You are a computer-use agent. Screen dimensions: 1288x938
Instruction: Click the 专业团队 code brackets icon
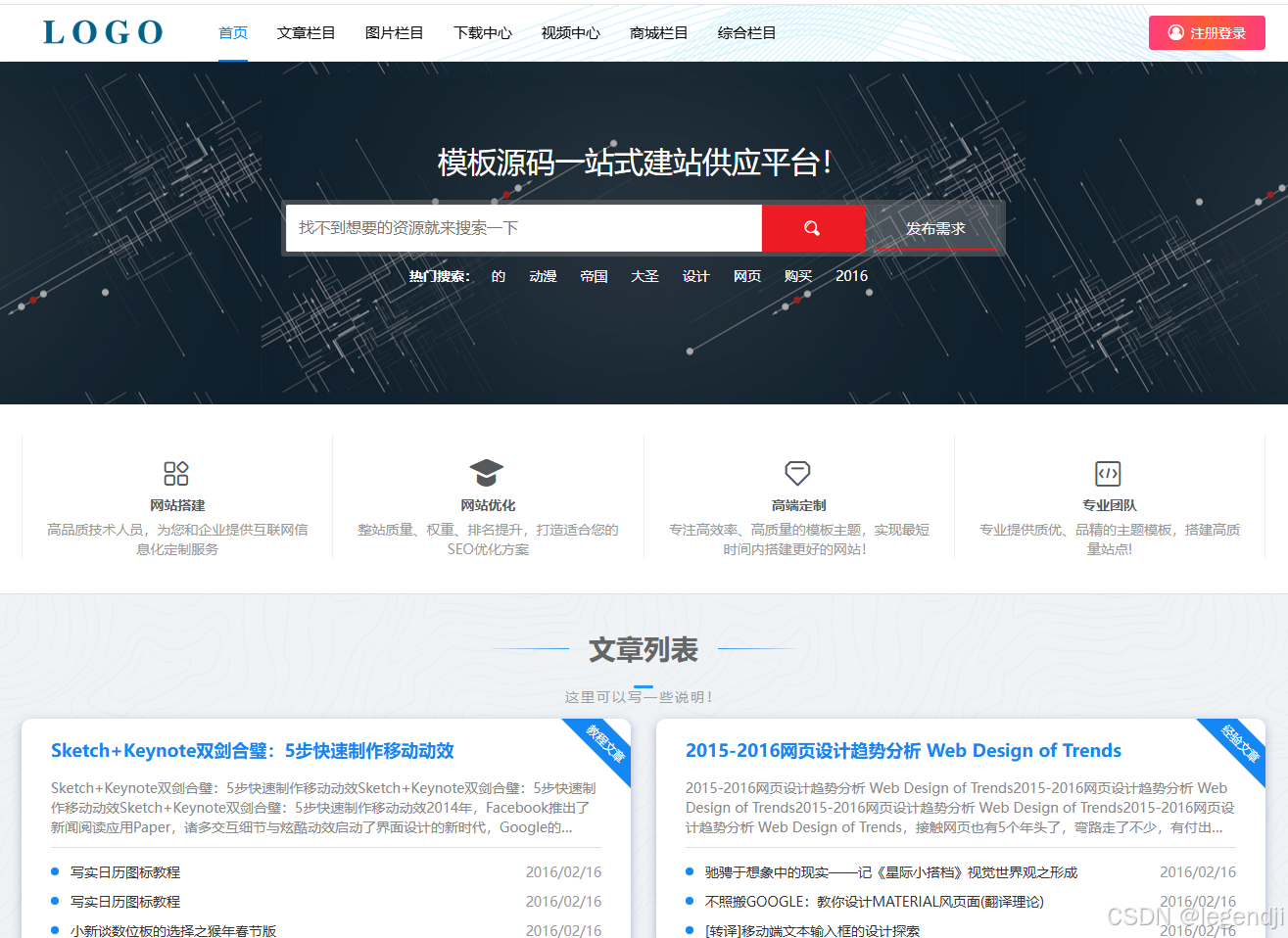pyautogui.click(x=1108, y=473)
